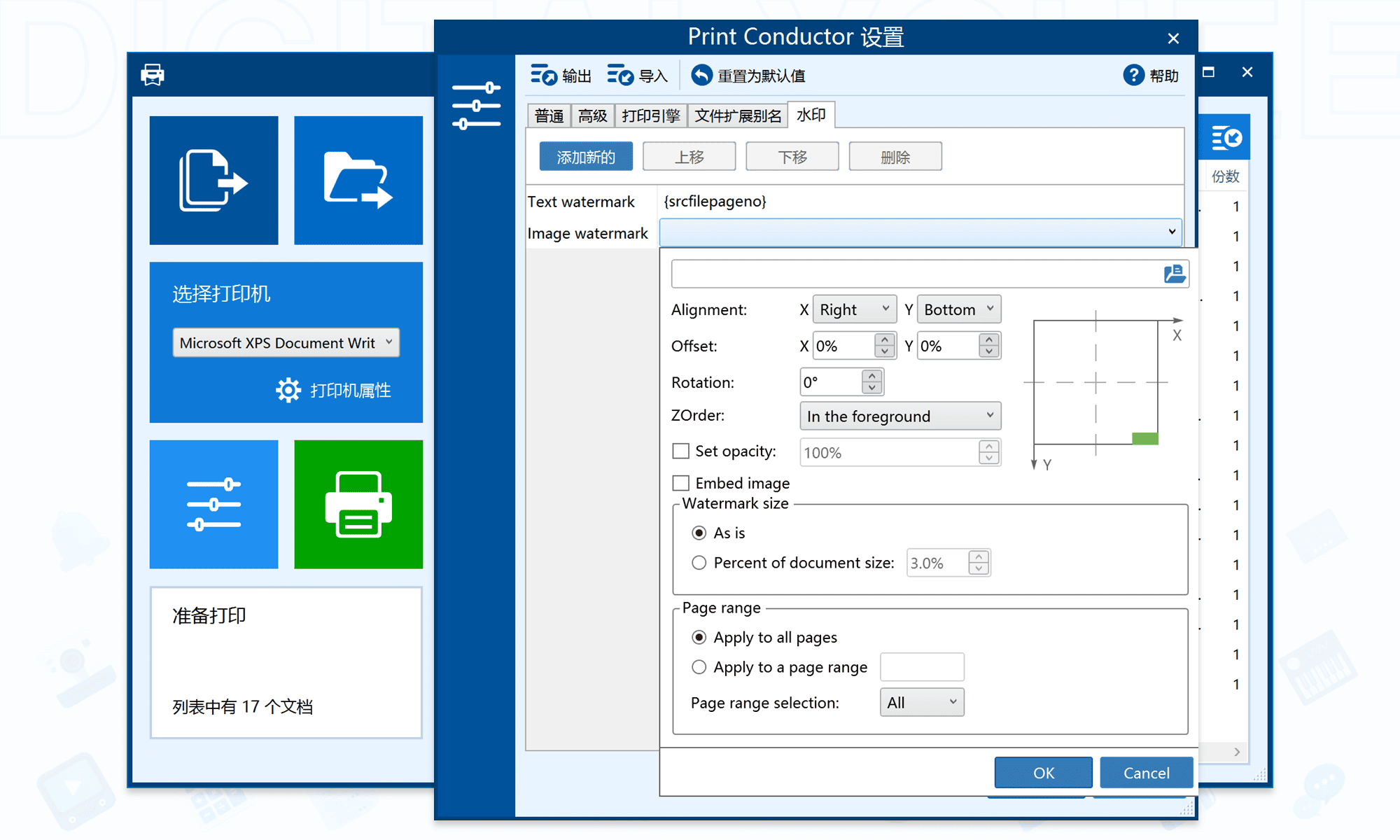Click the reset to defaults (重置为默认值) icon
Image resolution: width=1400 pixels, height=840 pixels.
tap(701, 75)
